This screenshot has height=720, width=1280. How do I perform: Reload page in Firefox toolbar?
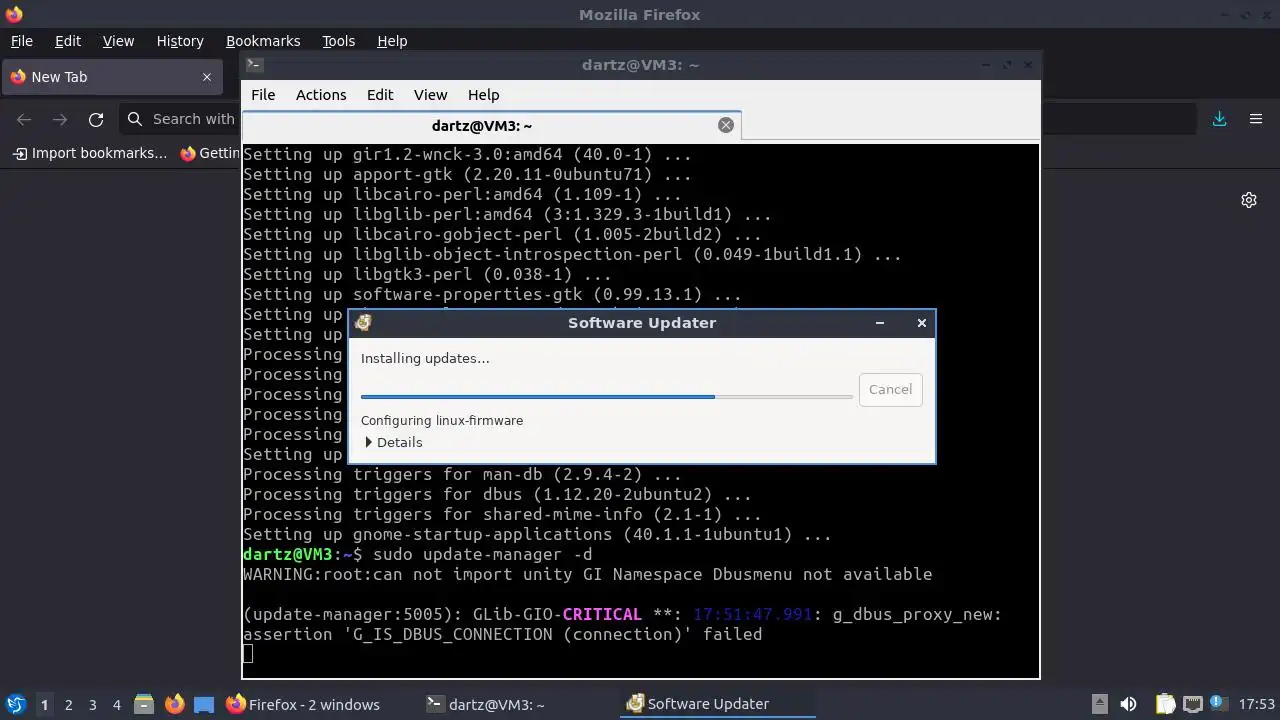pos(96,119)
